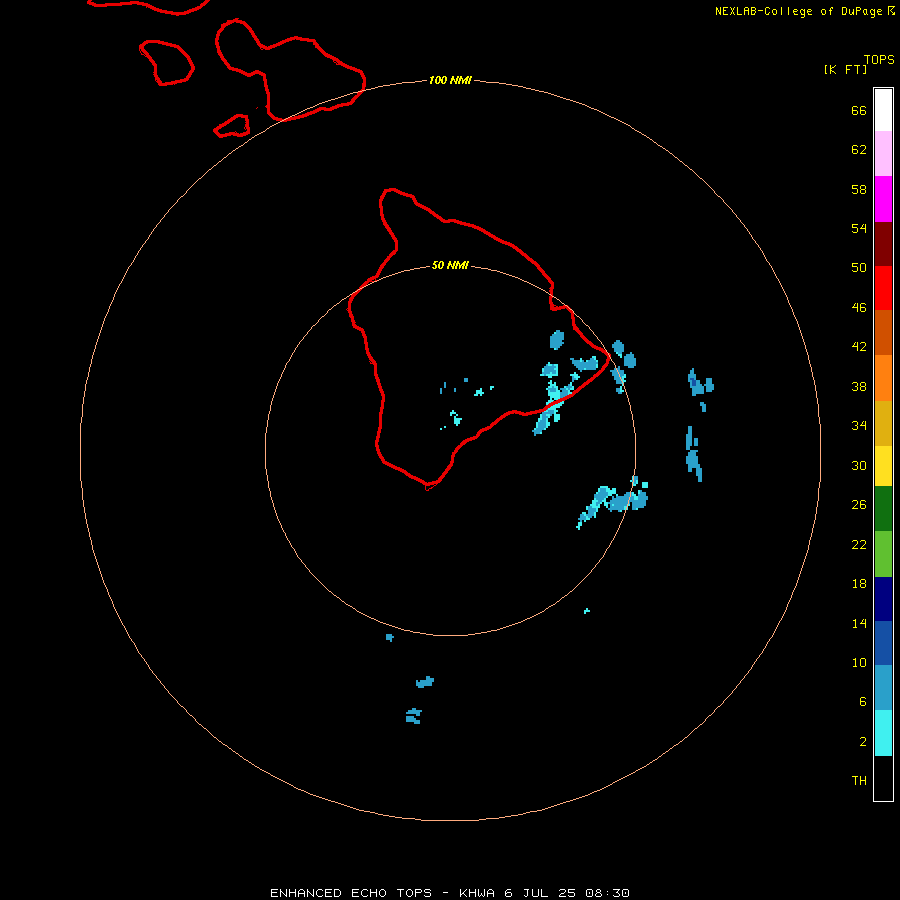Click the 10 legend value
900x900 pixels.
click(859, 662)
